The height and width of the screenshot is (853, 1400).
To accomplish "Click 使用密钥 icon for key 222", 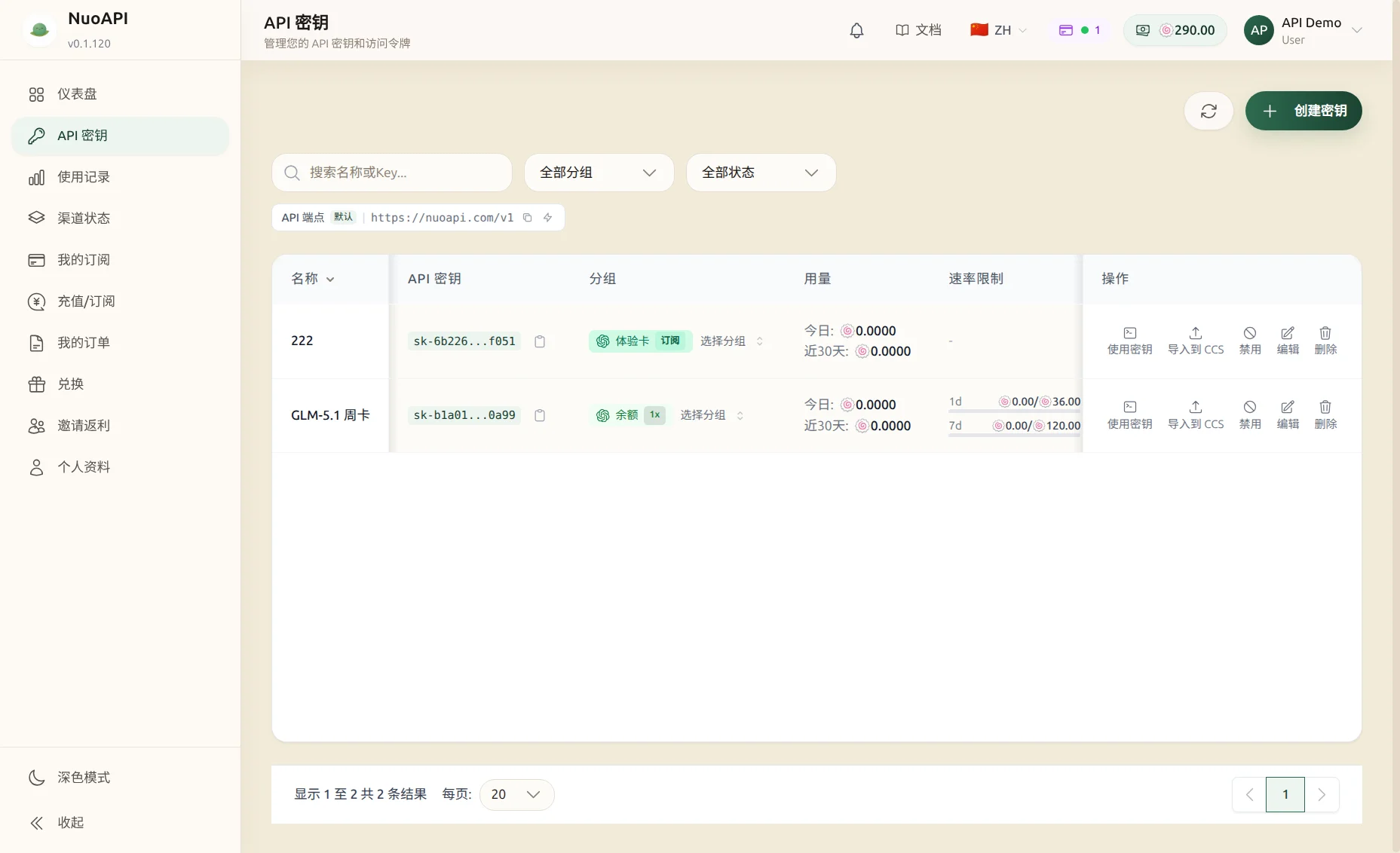I will (1129, 341).
